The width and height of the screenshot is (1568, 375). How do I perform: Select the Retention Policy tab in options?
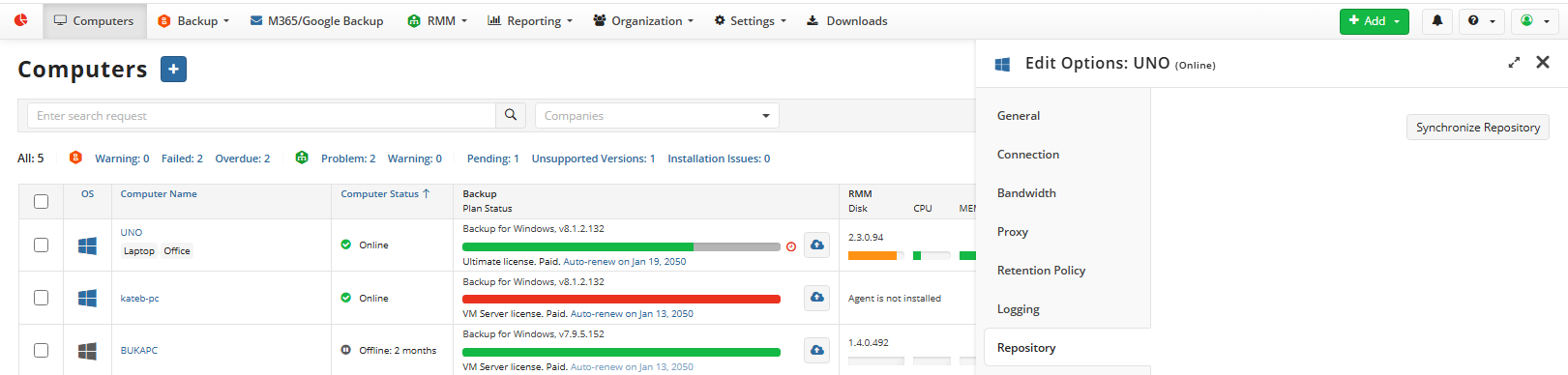1041,271
